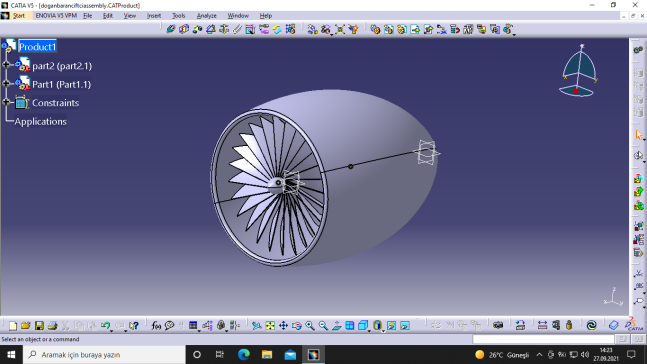Open the Shading view mode dropdown arrow
This screenshot has height=364, width=647.
[x=383, y=331]
